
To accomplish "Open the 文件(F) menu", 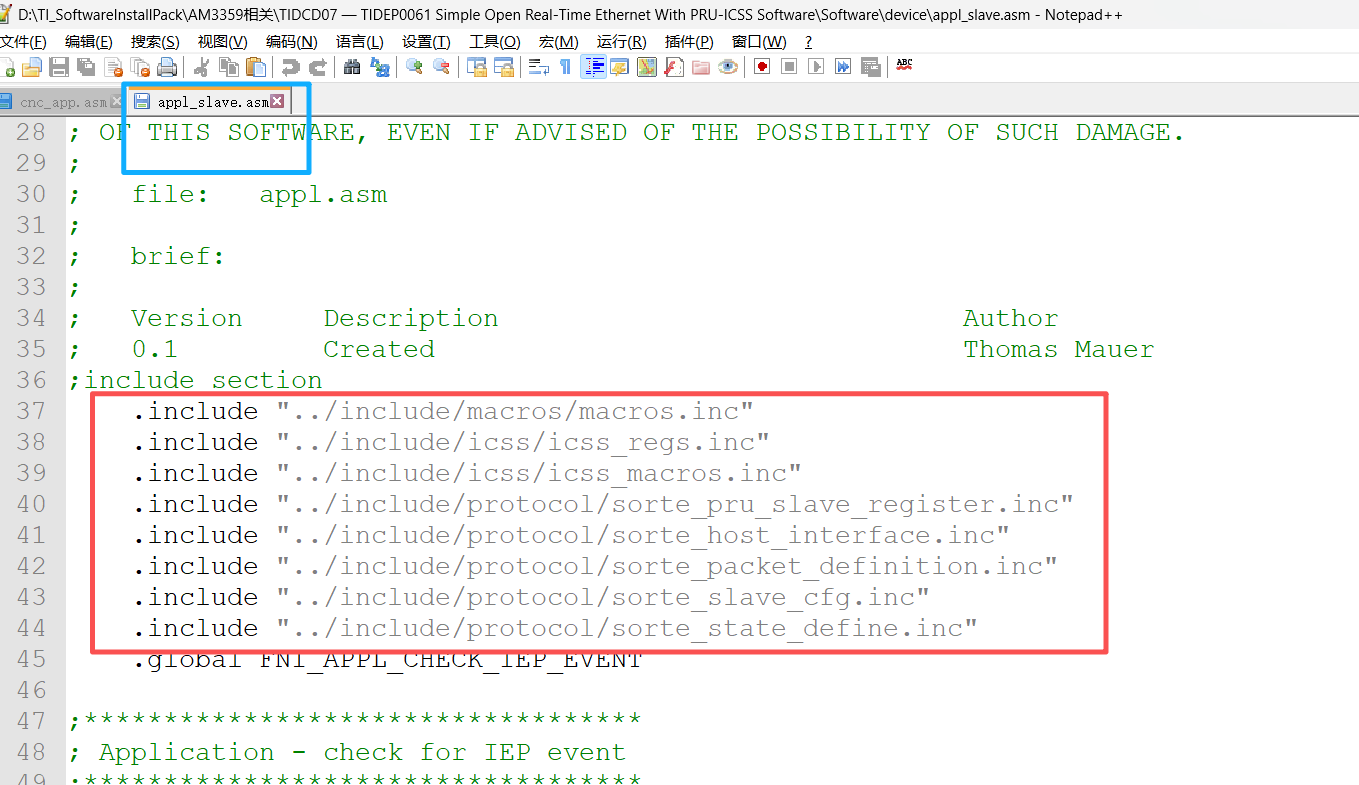I will click(x=23, y=41).
